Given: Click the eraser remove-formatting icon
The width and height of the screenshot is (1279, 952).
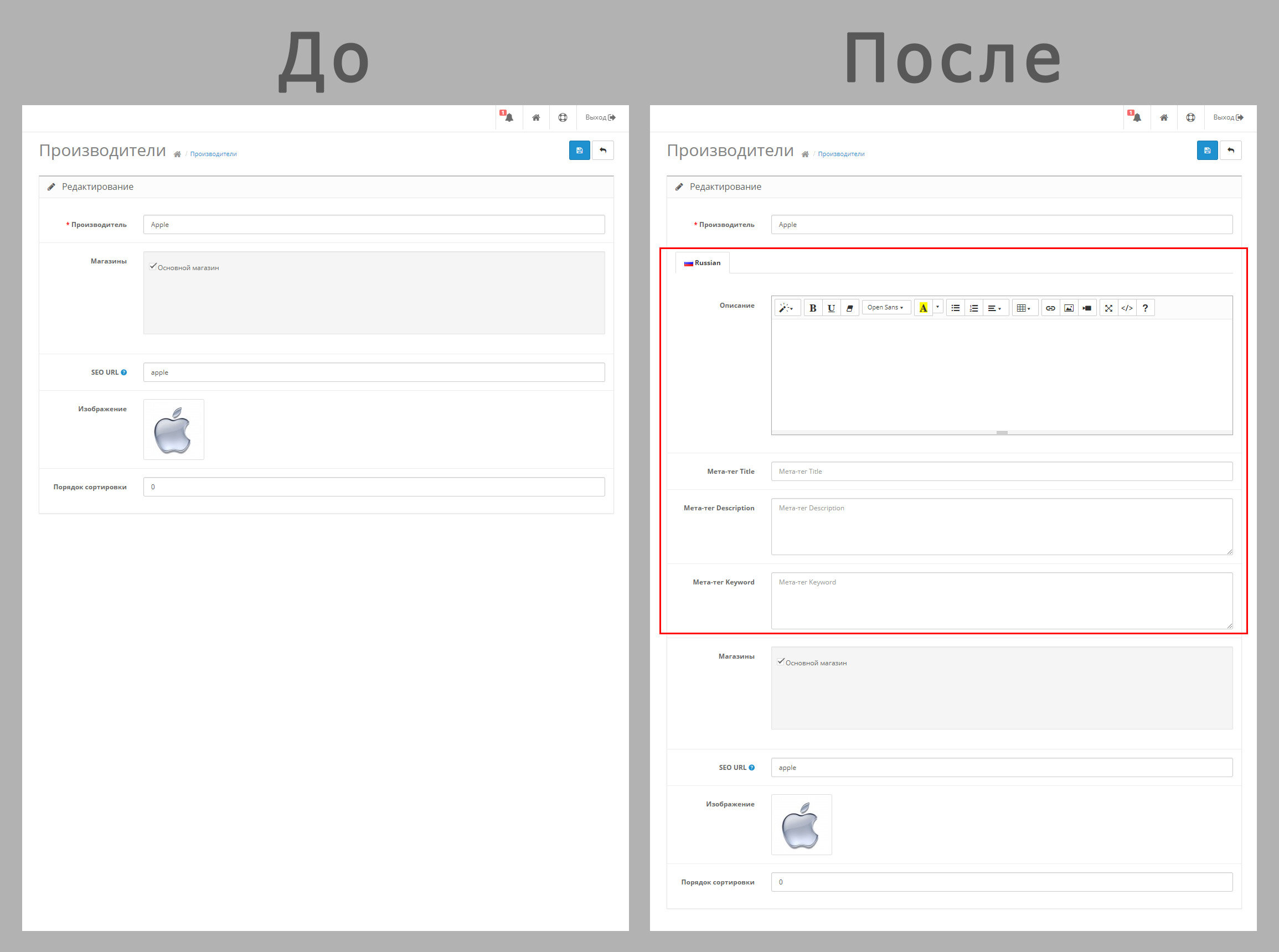Looking at the screenshot, I should click(849, 308).
